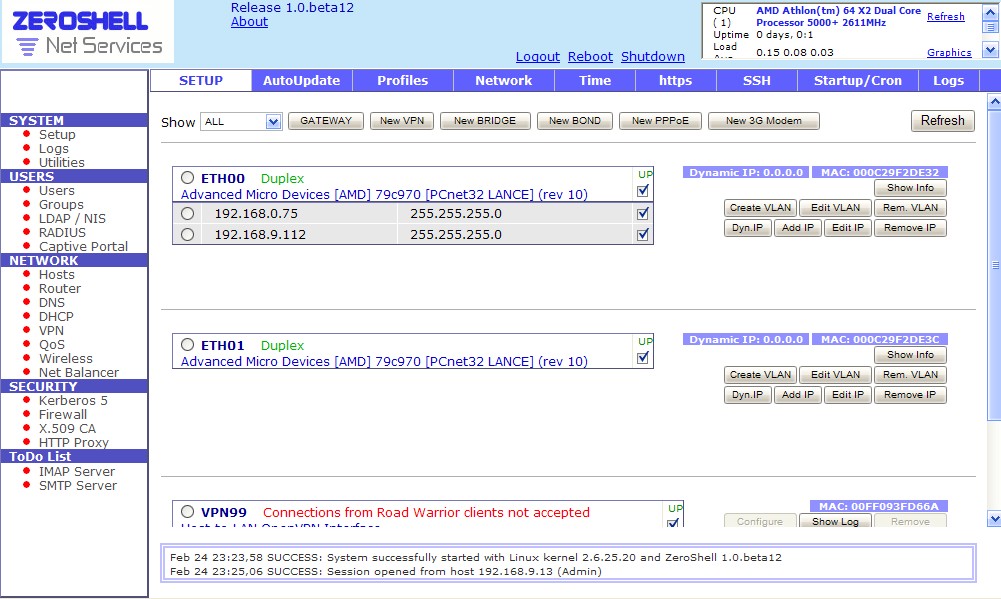Select the 192.168.9.112 address radio button
The height and width of the screenshot is (599, 1001).
[x=187, y=234]
